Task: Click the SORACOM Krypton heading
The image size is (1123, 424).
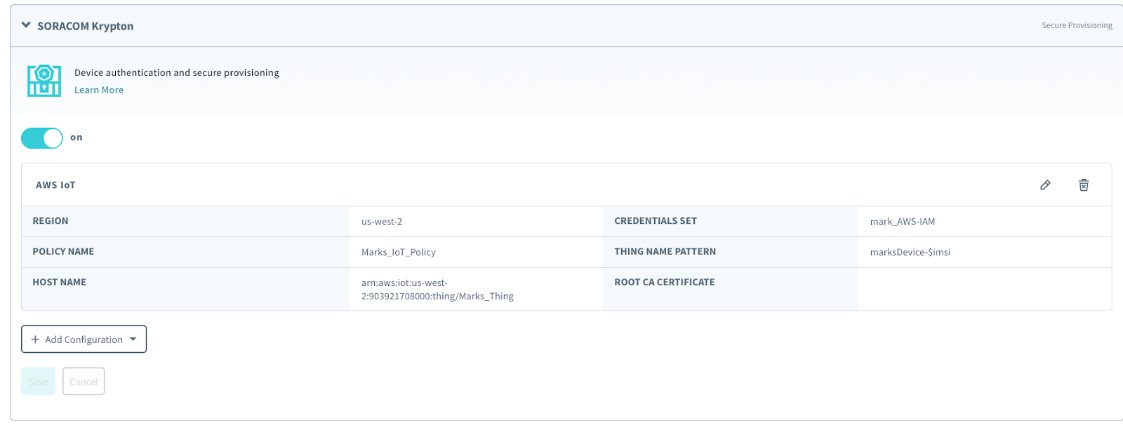Action: tap(85, 26)
